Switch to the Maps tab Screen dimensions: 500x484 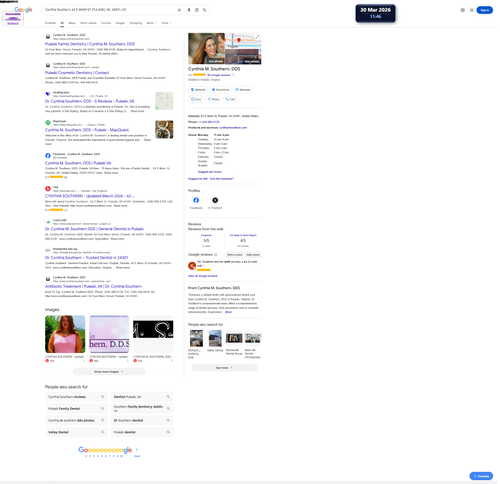72,23
